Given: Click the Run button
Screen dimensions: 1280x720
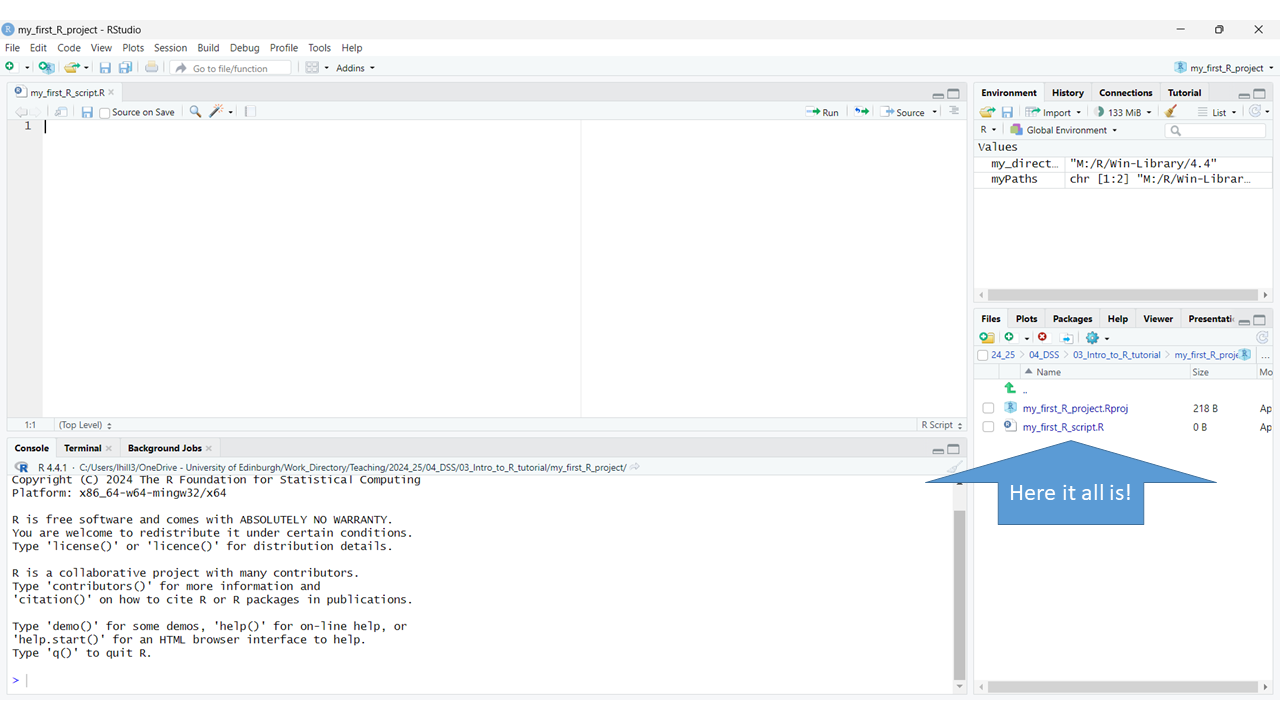Looking at the screenshot, I should [822, 112].
